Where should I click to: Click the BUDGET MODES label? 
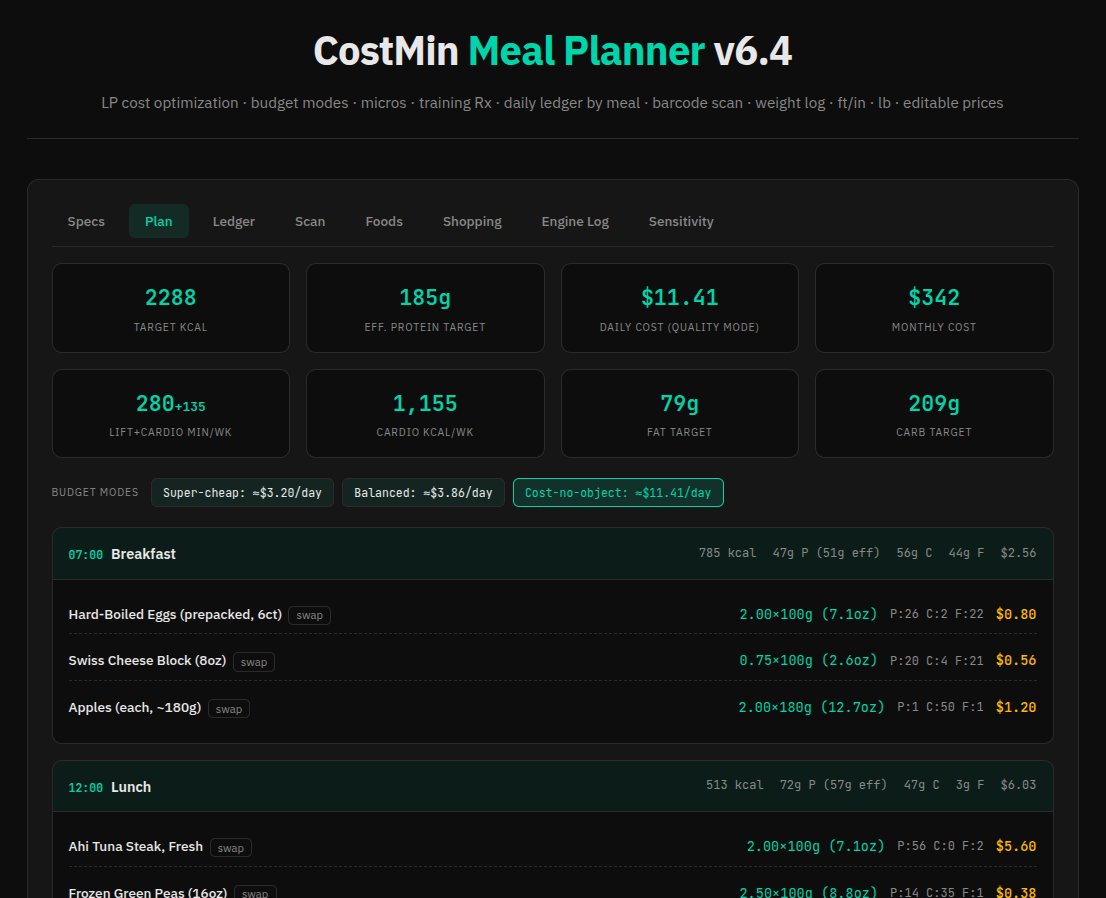coord(95,492)
